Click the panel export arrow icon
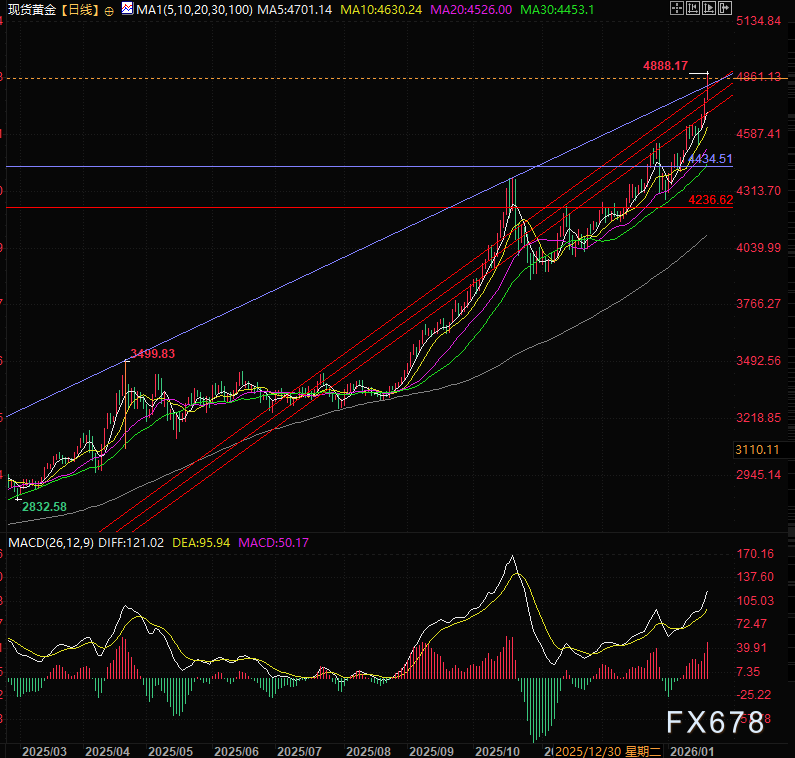Viewport: 795px width, 758px height. (x=725, y=8)
